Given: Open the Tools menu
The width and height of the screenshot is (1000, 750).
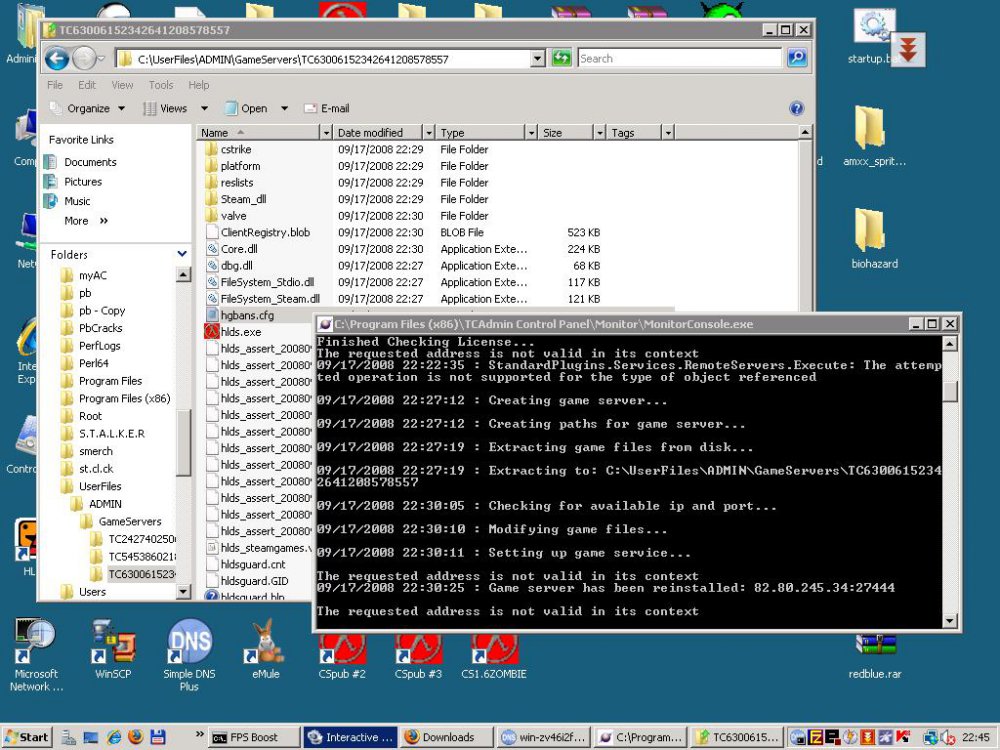Looking at the screenshot, I should coord(161,85).
